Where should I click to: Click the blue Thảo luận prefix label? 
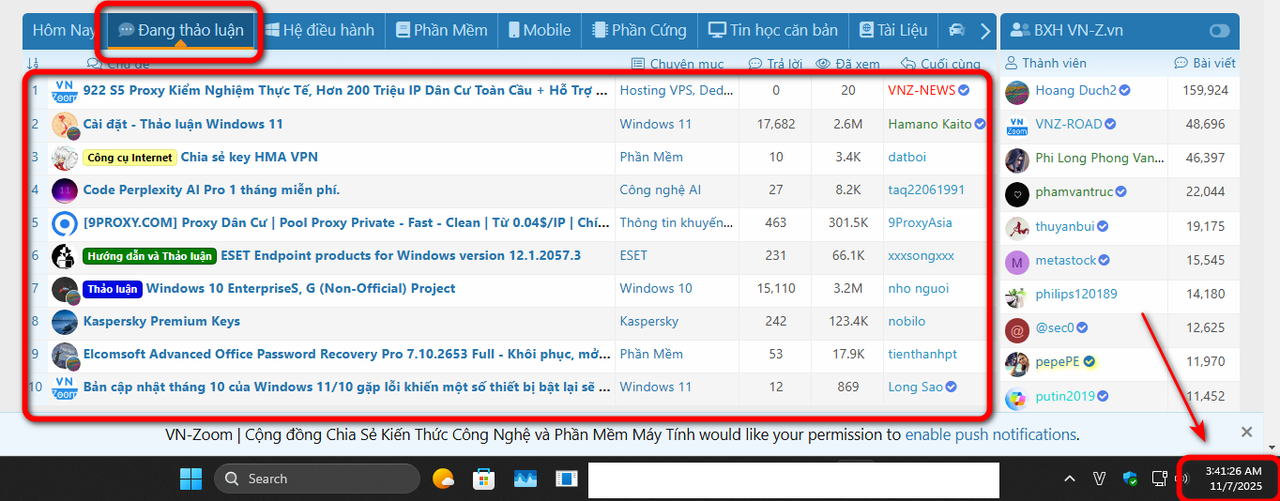coord(112,289)
